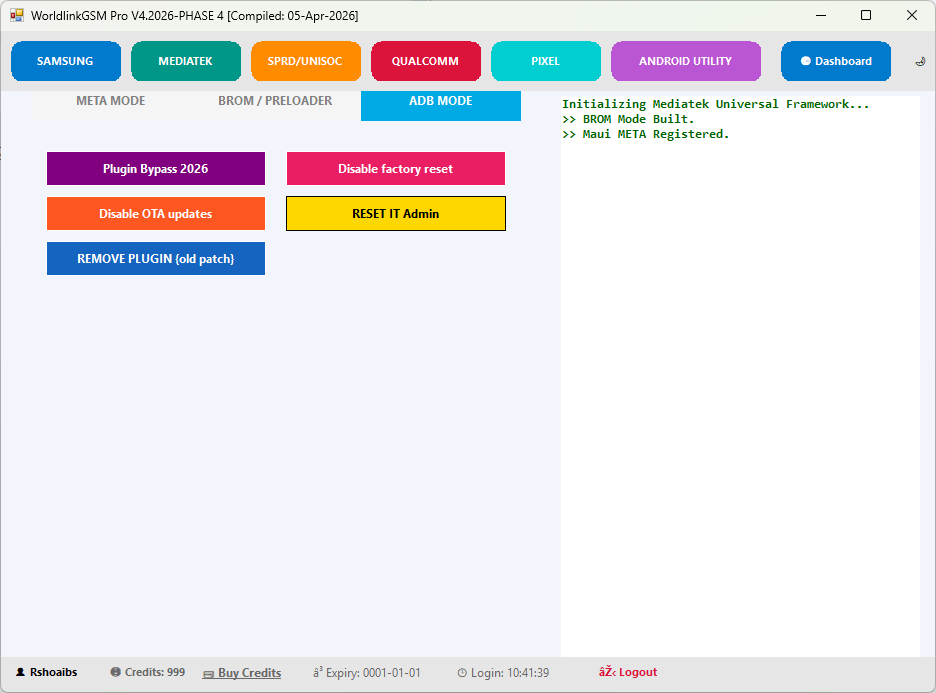Open the Buy Credits link
The height and width of the screenshot is (693, 936).
point(249,673)
